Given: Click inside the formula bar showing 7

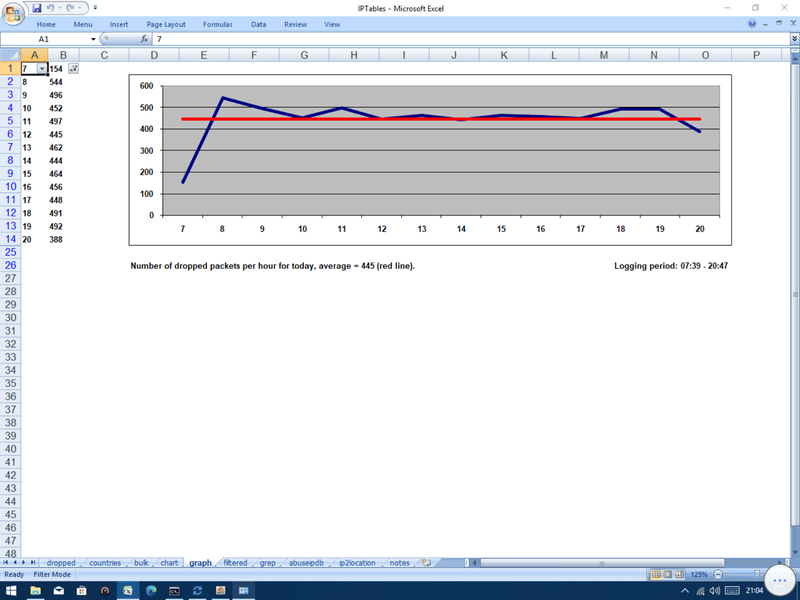Looking at the screenshot, I should tap(469, 39).
